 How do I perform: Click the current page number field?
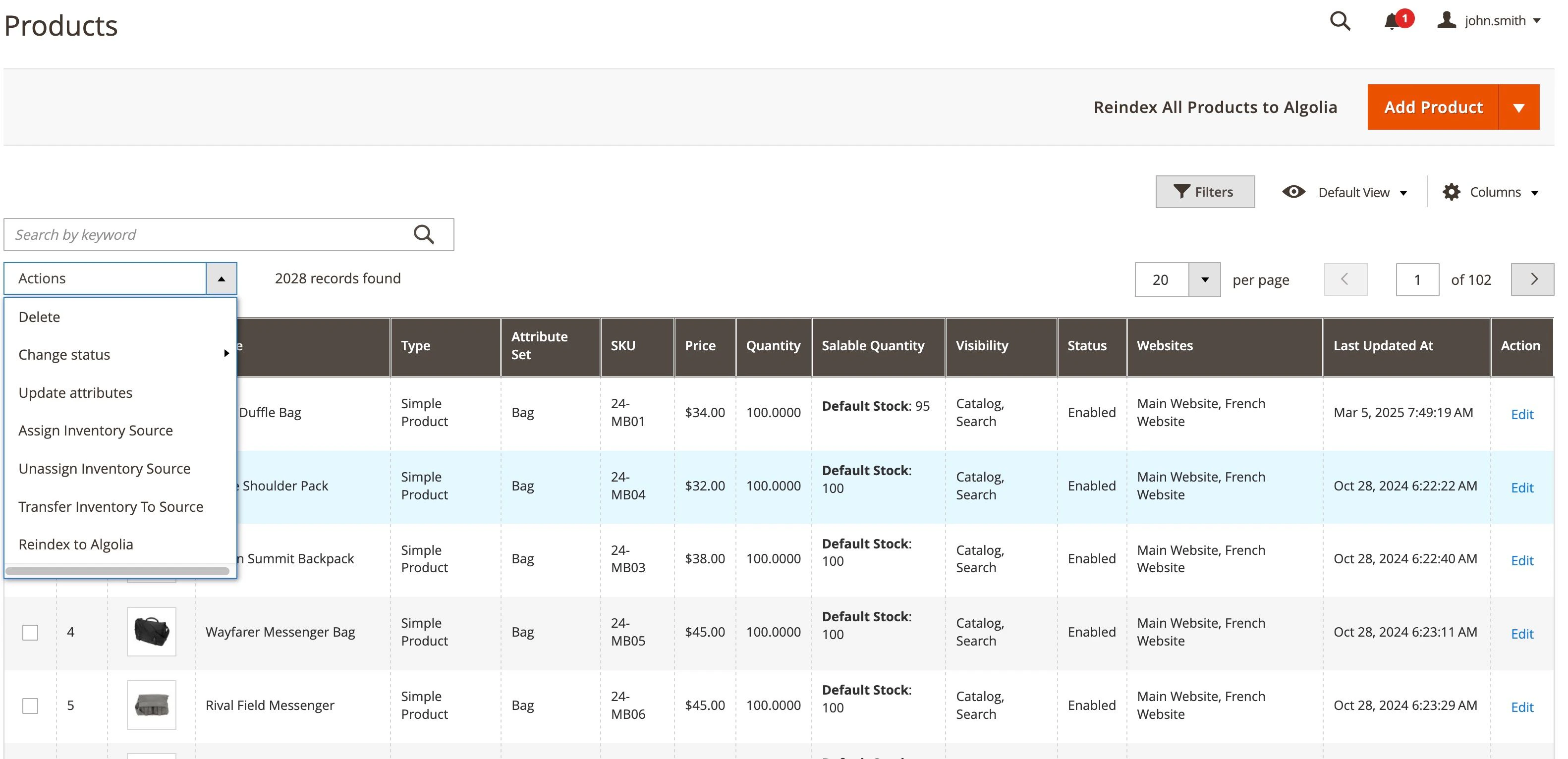[1418, 279]
